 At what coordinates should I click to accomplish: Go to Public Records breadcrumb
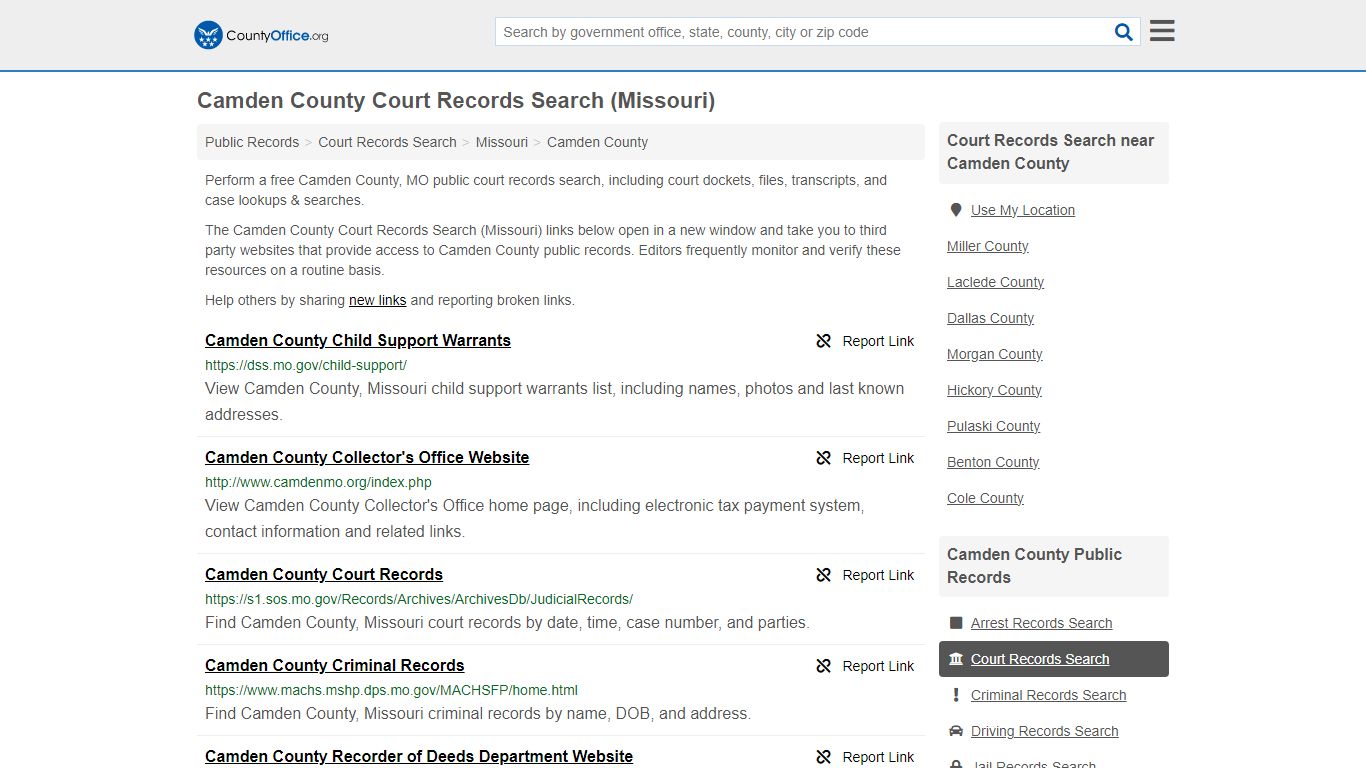(x=252, y=142)
